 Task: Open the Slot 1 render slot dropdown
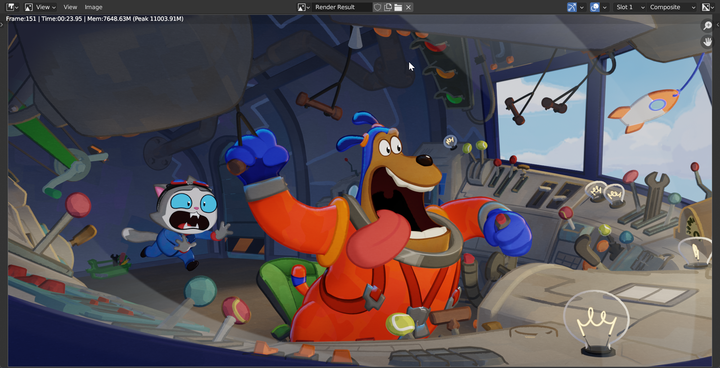tap(629, 7)
